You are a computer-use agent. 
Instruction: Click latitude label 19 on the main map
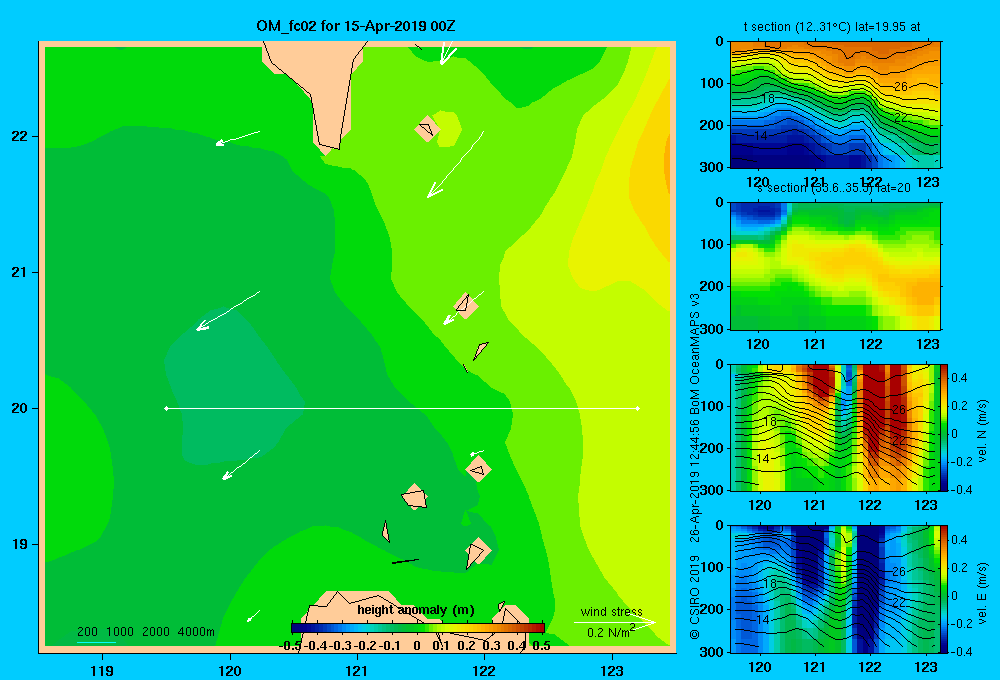[x=19, y=544]
